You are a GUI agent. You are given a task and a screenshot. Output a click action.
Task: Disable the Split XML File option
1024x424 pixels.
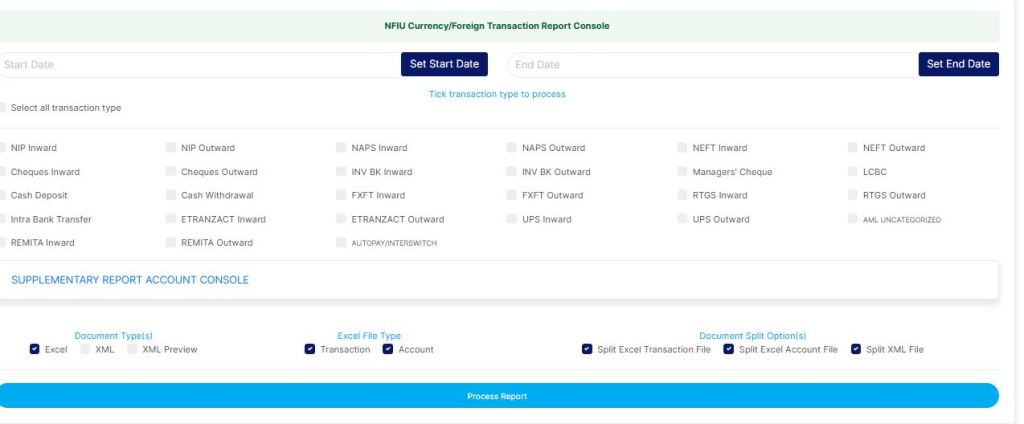856,349
